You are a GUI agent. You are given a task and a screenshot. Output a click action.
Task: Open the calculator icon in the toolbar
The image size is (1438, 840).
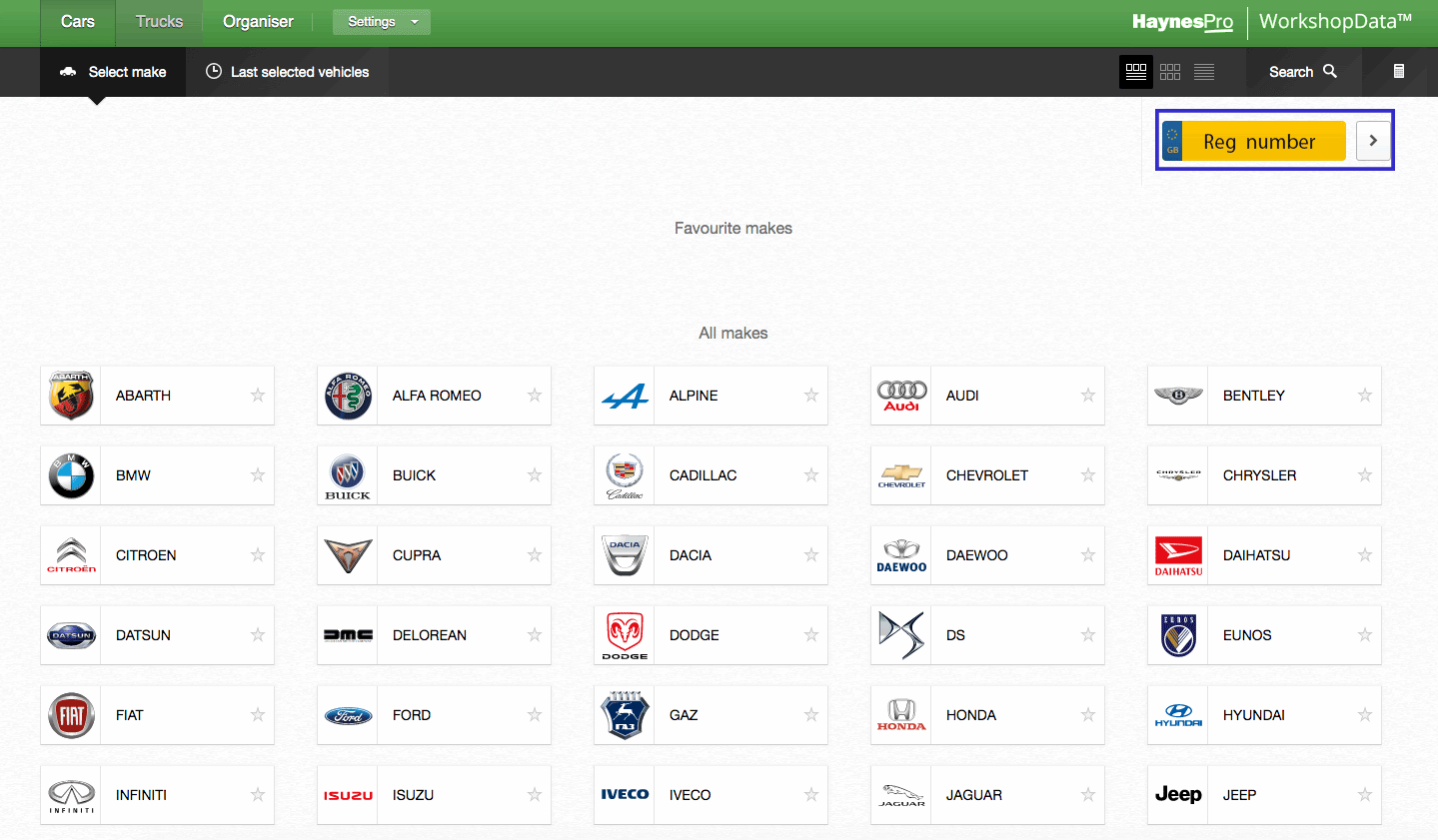coord(1399,71)
